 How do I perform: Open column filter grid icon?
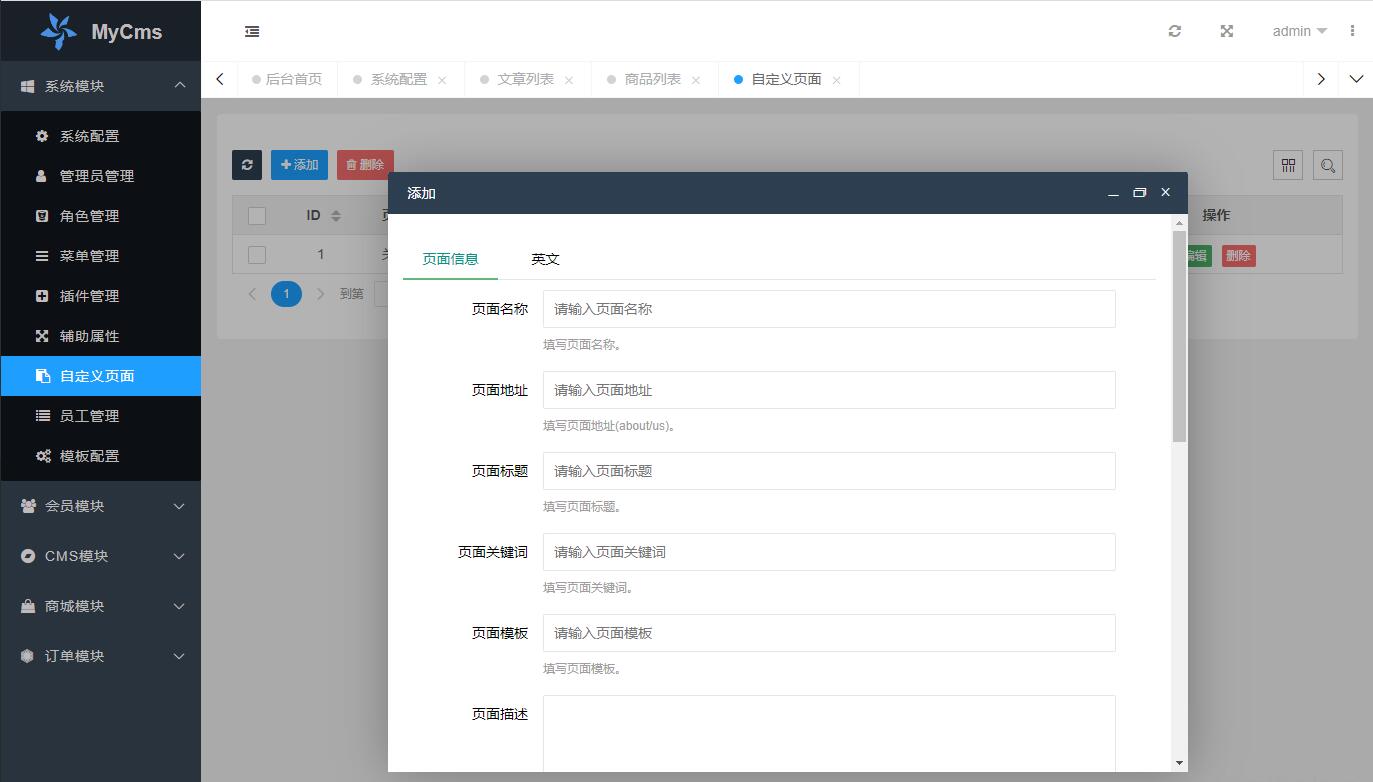click(1288, 165)
